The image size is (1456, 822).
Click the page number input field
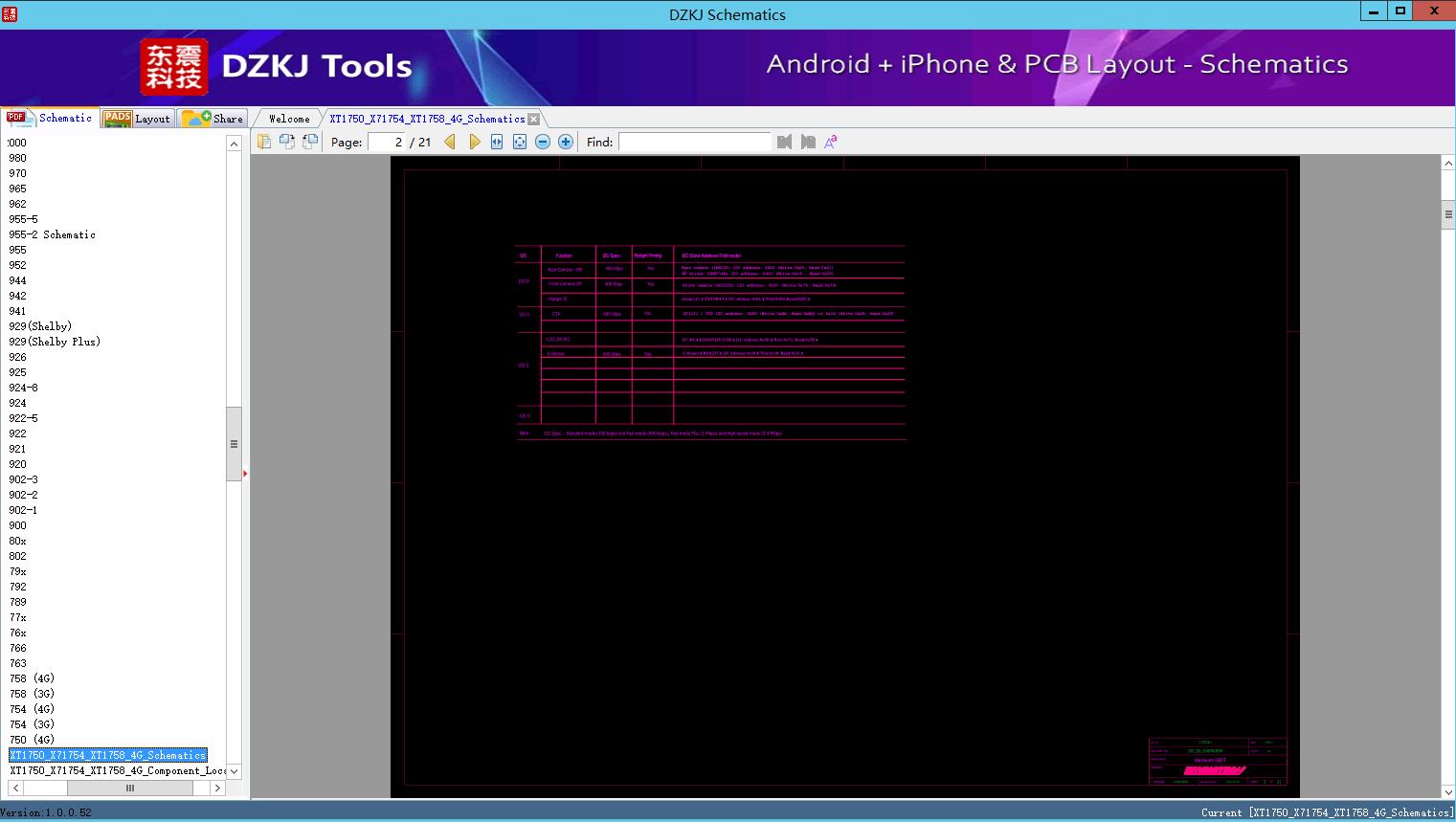click(x=388, y=142)
